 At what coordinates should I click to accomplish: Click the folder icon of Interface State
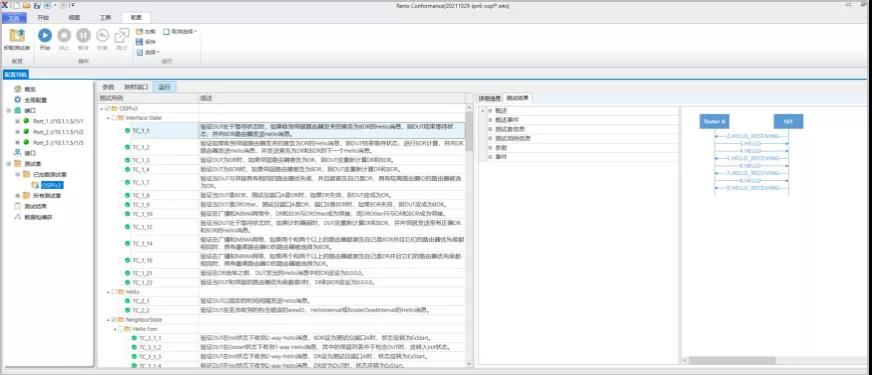(x=121, y=118)
